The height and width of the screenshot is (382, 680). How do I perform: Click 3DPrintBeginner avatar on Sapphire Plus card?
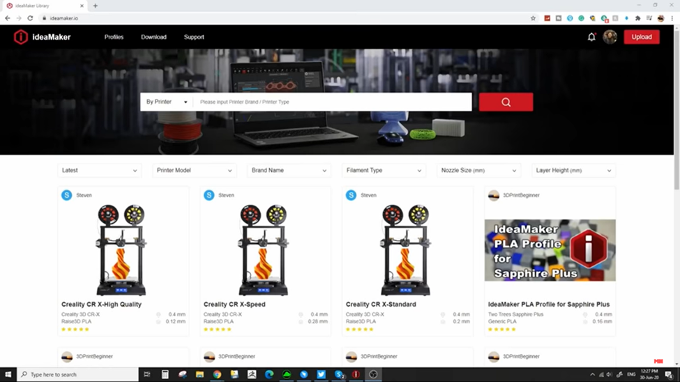494,195
